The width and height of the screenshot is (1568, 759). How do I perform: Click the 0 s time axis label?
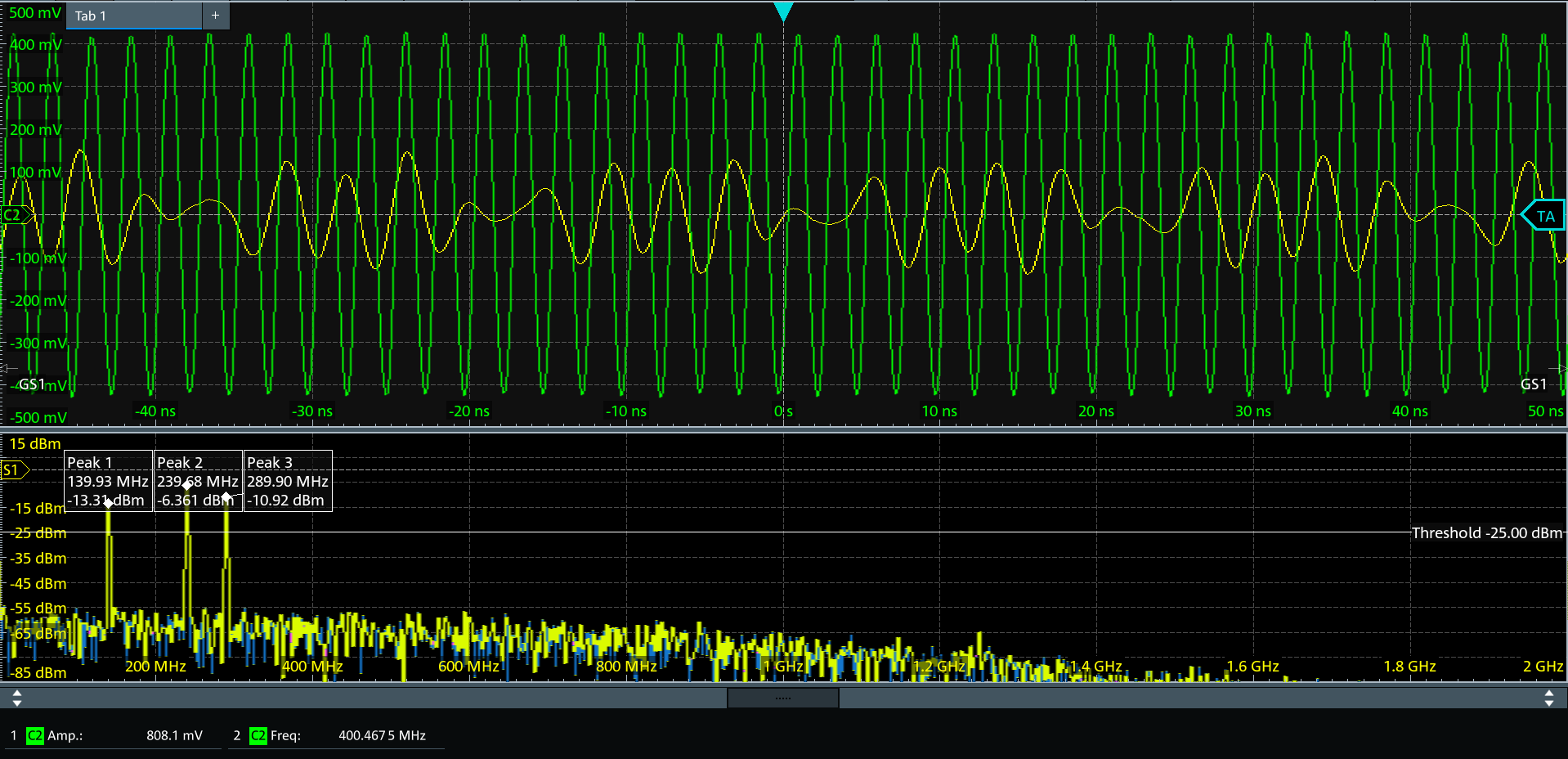pyautogui.click(x=783, y=411)
